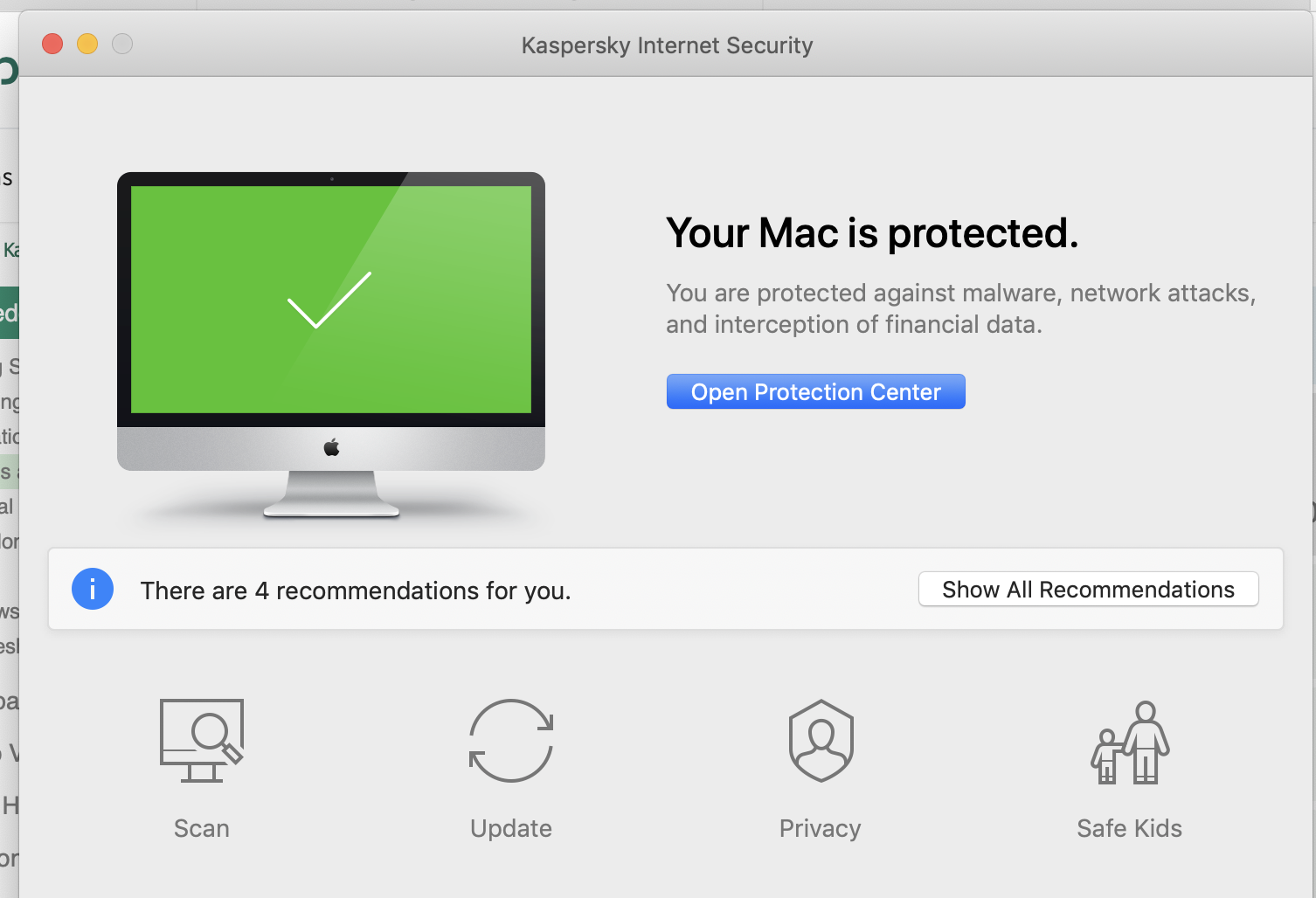Select the Scan text label
Viewport: 1316px width, 898px height.
coord(202,828)
